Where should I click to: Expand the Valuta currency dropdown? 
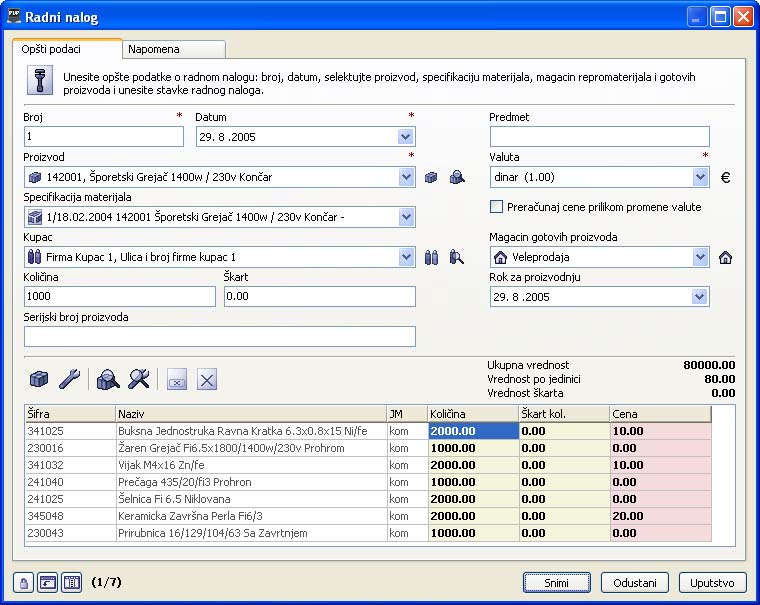[700, 177]
